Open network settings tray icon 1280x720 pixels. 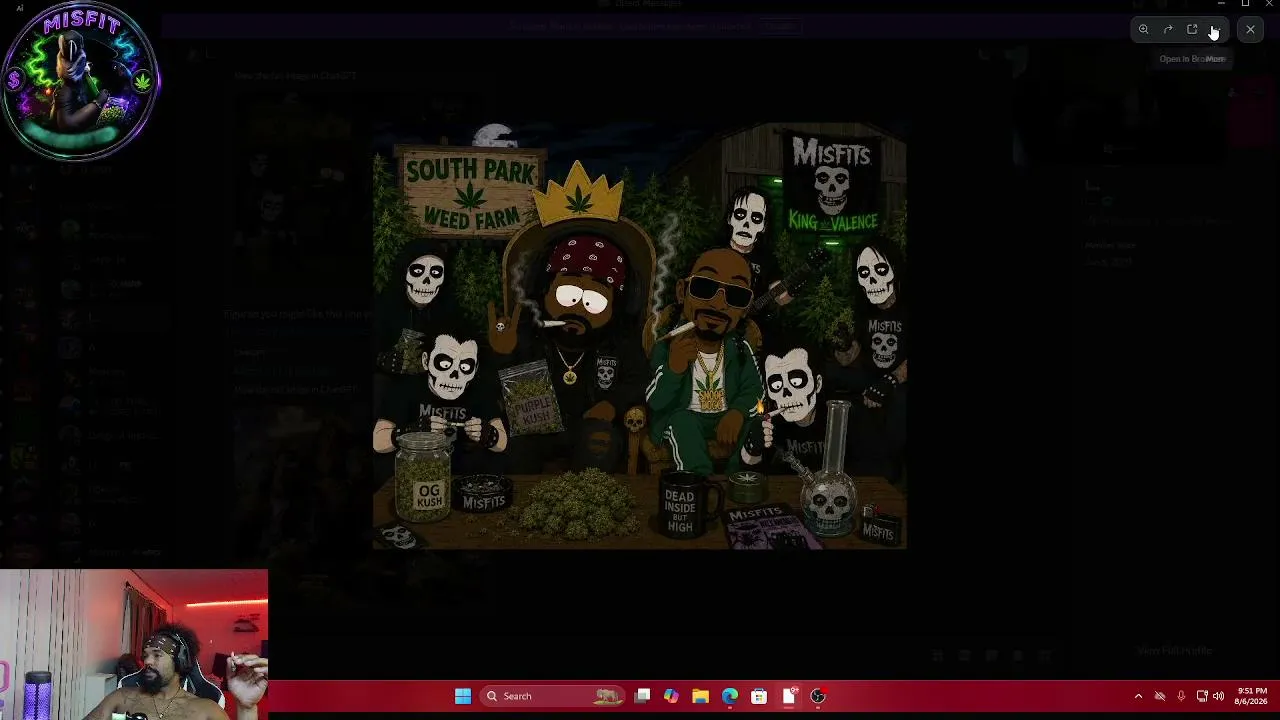click(x=1202, y=696)
